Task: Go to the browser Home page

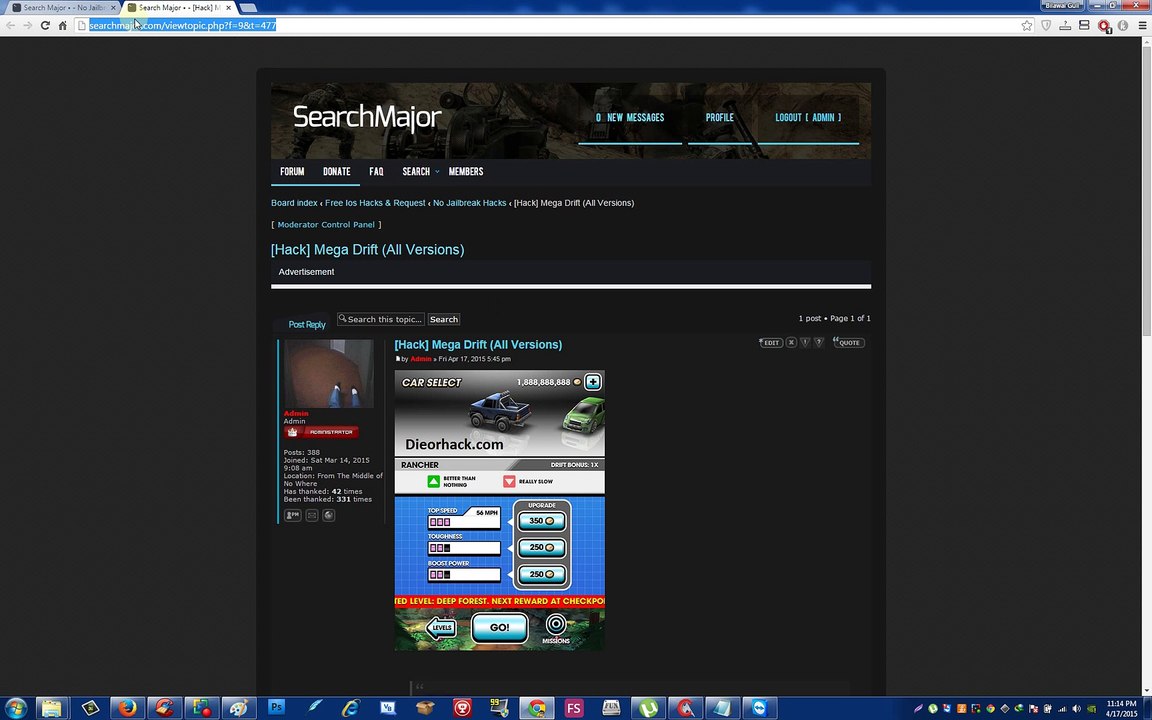Action: 62,25
